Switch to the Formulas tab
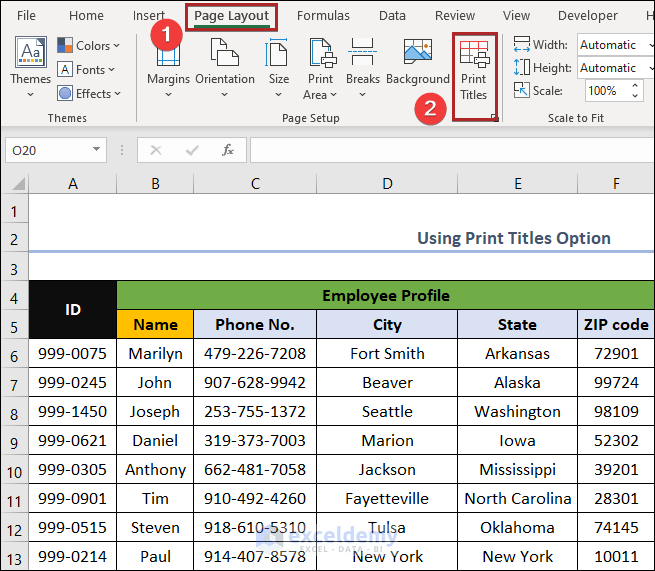This screenshot has width=655, height=571. point(323,15)
